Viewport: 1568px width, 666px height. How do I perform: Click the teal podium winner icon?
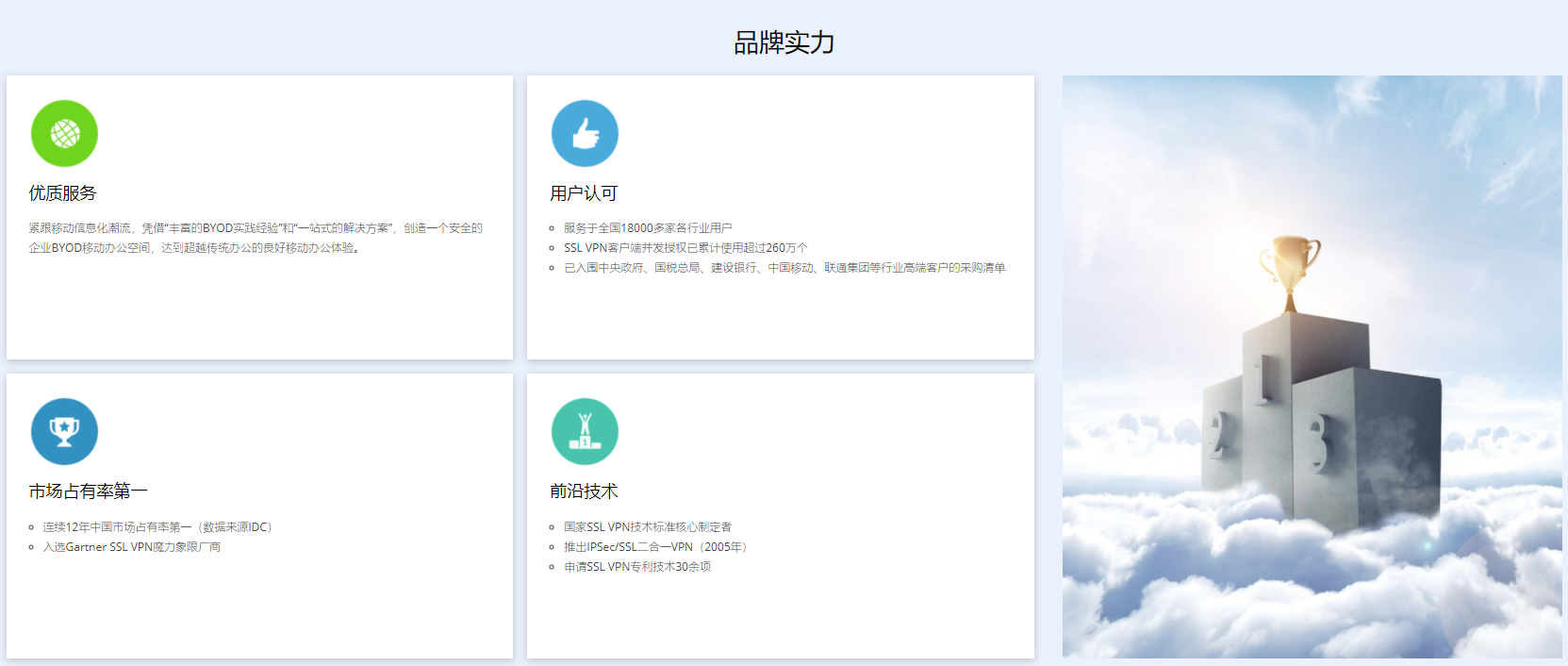(585, 432)
